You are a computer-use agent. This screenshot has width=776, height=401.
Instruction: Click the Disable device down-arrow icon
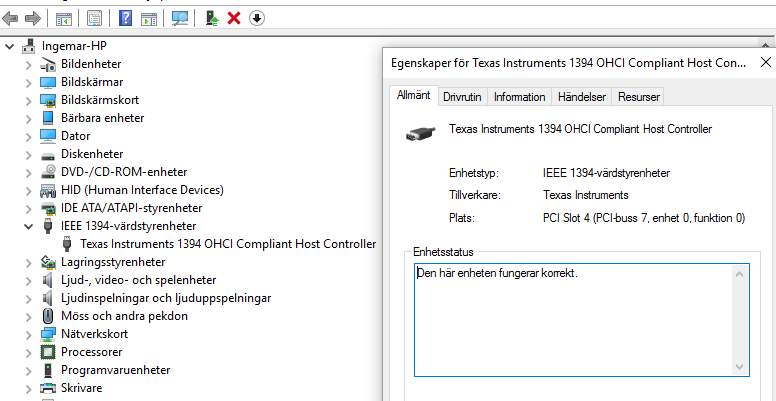(256, 19)
